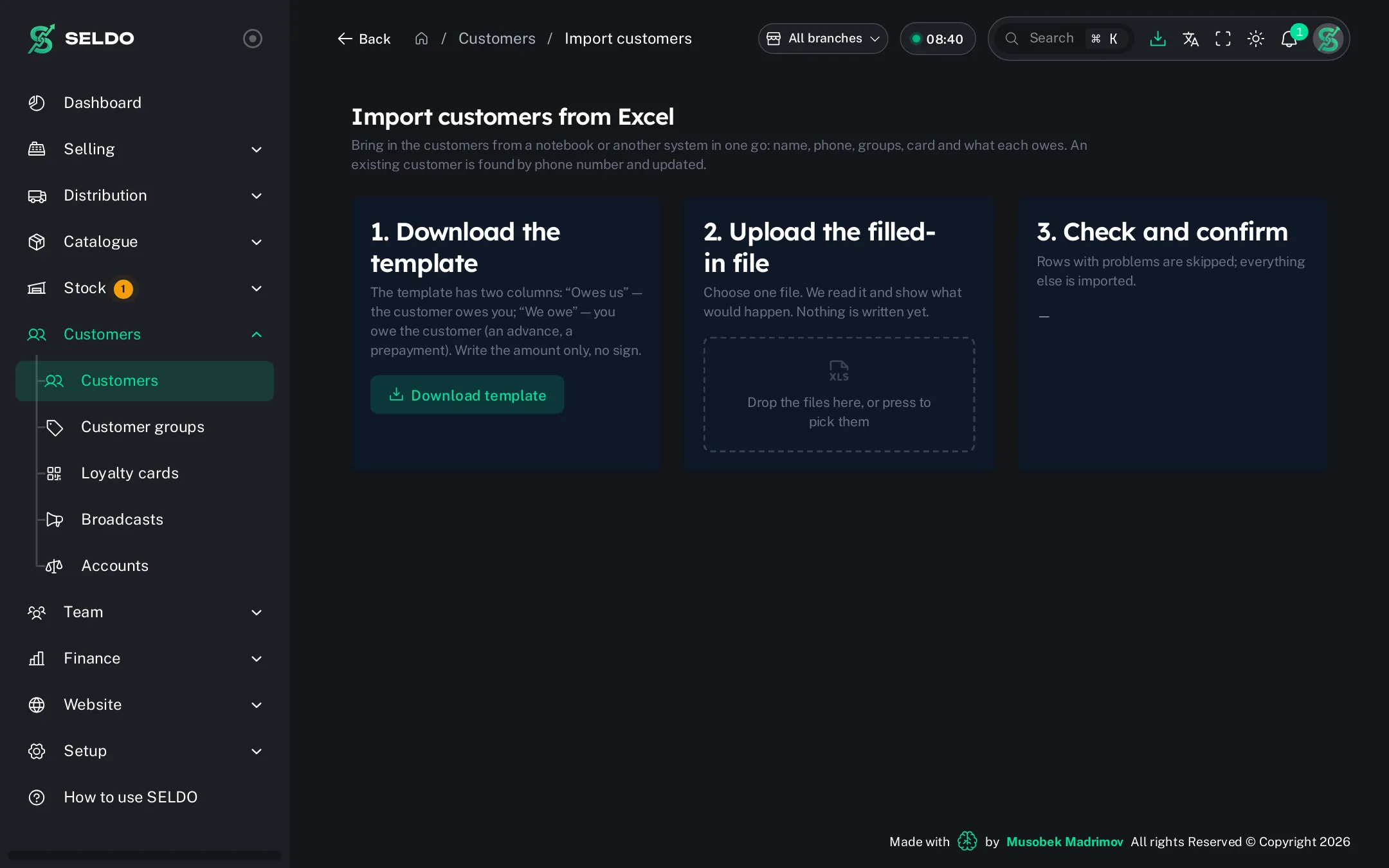Open the Customers breadcrumb link
The width and height of the screenshot is (1389, 868).
tap(497, 39)
